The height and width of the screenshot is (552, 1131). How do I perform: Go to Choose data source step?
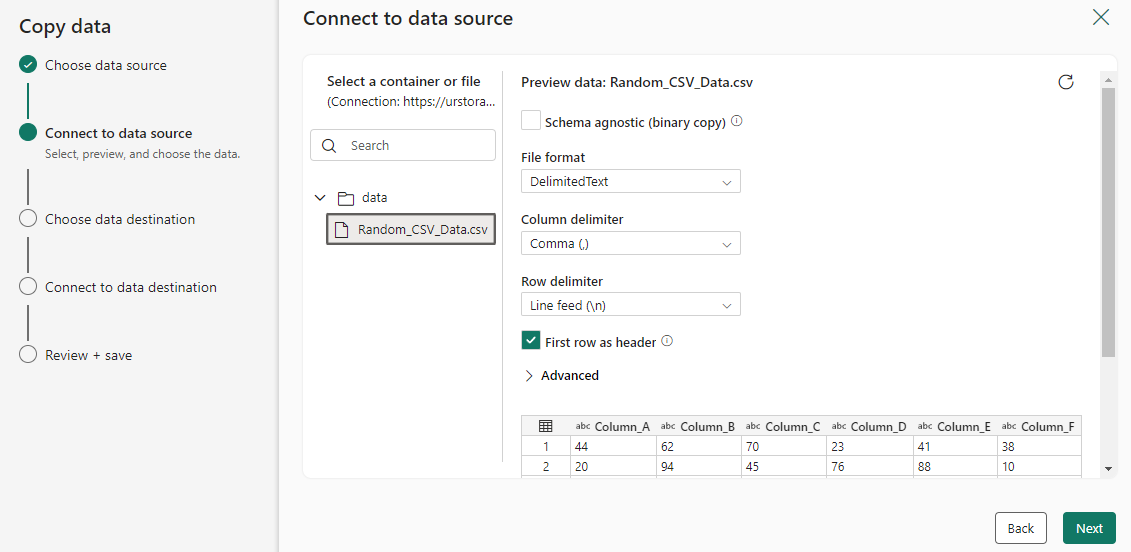point(105,65)
